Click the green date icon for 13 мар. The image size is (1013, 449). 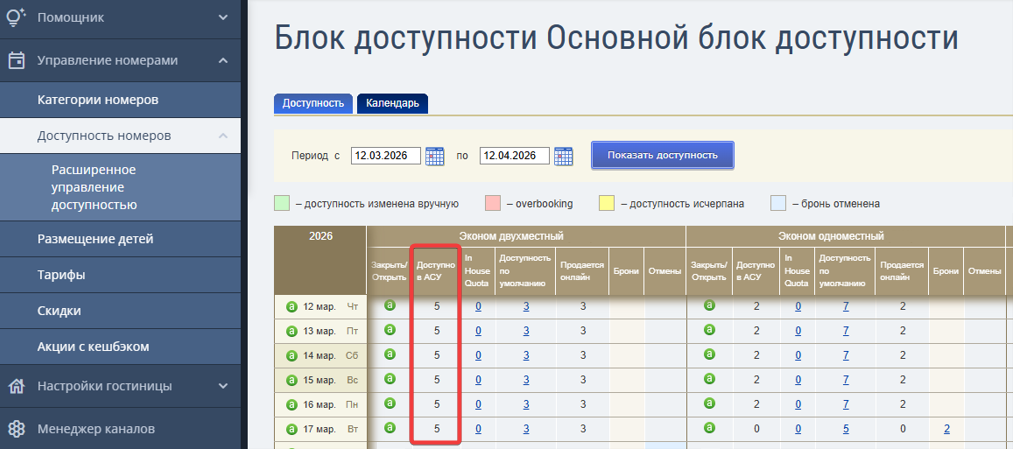291,331
